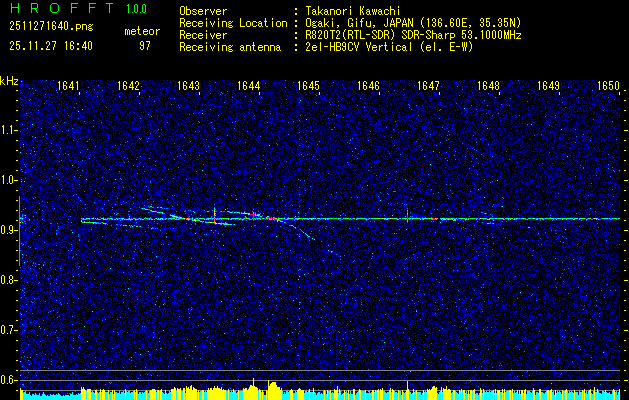Image resolution: width=629 pixels, height=400 pixels.
Task: Click the HROFFT program title
Action: click(63, 8)
